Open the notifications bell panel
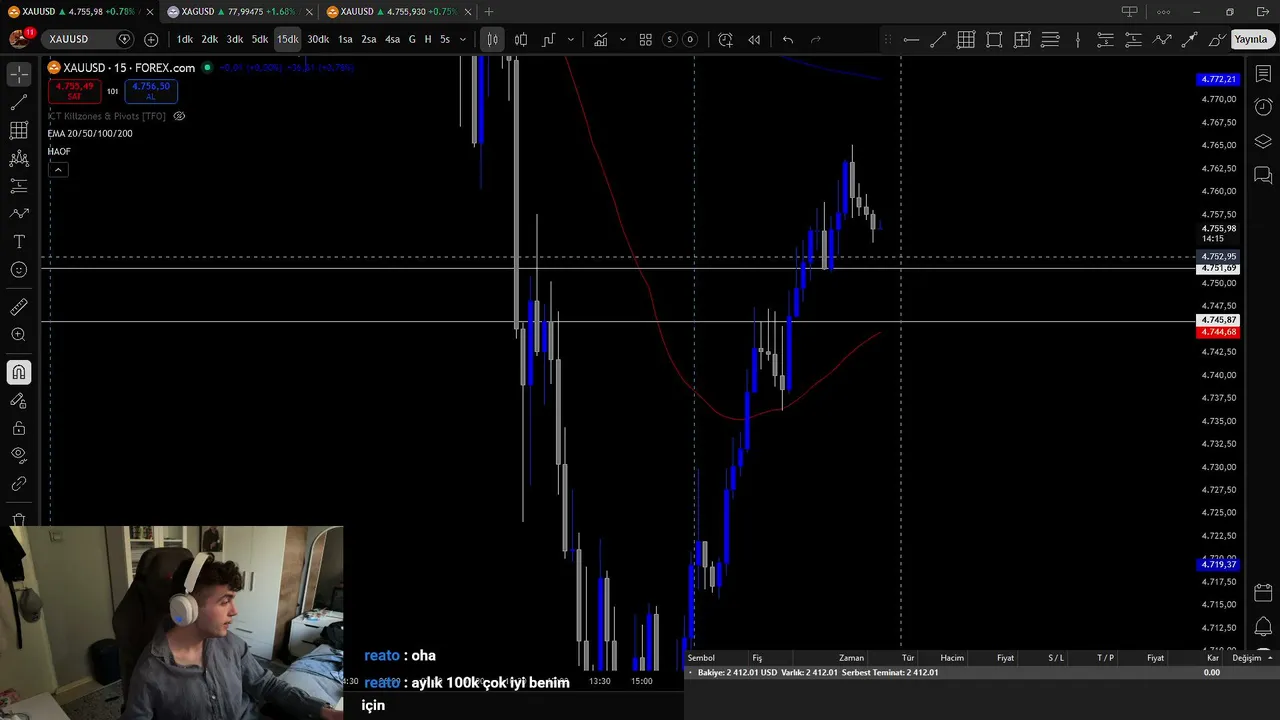 click(x=1263, y=626)
